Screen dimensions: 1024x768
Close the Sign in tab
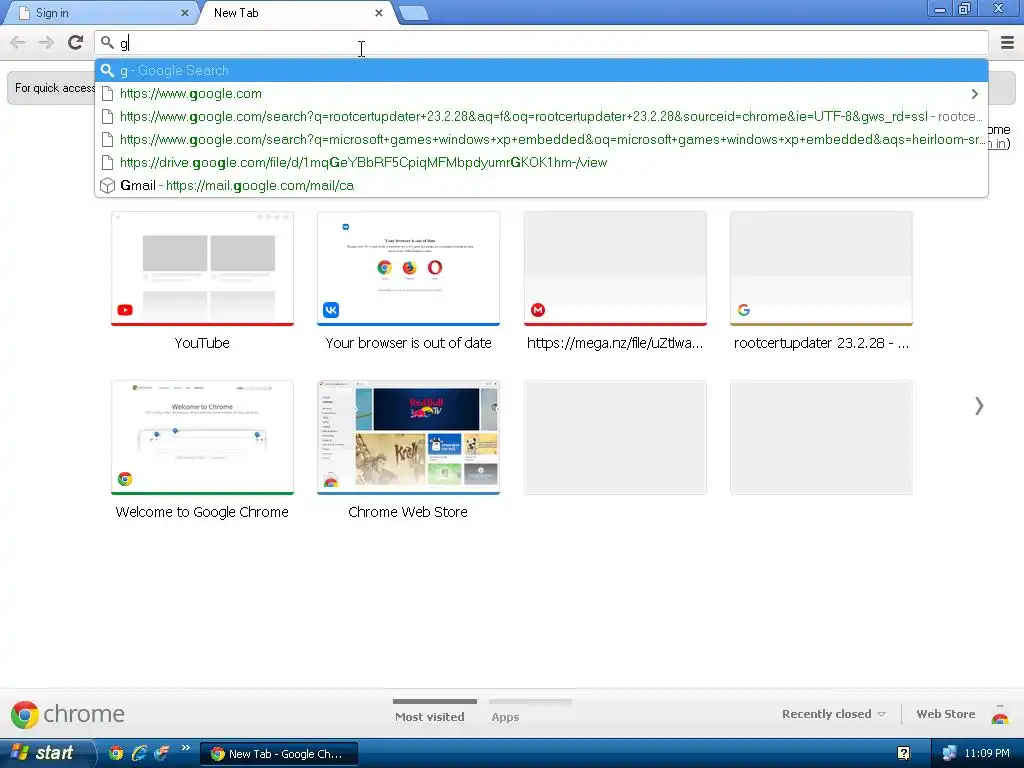click(184, 13)
